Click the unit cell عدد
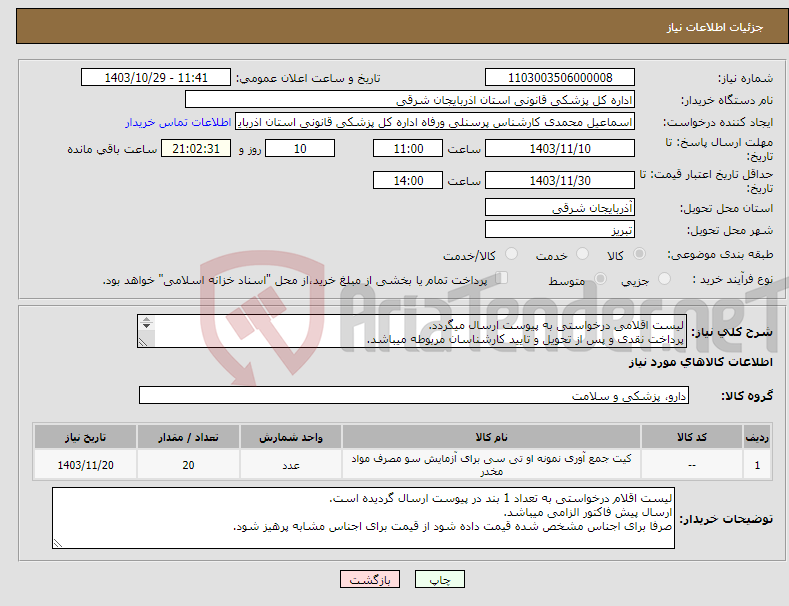This screenshot has height=606, width=789. 291,465
